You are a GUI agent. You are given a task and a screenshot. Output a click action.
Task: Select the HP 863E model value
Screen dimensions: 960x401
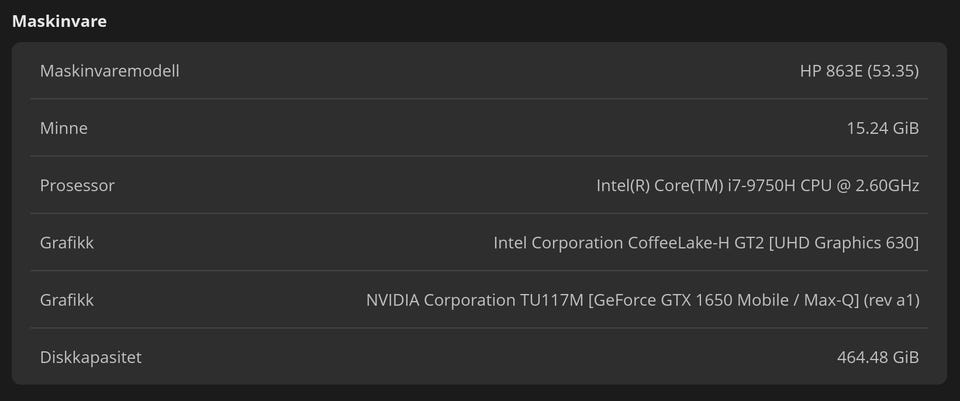[x=832, y=71]
